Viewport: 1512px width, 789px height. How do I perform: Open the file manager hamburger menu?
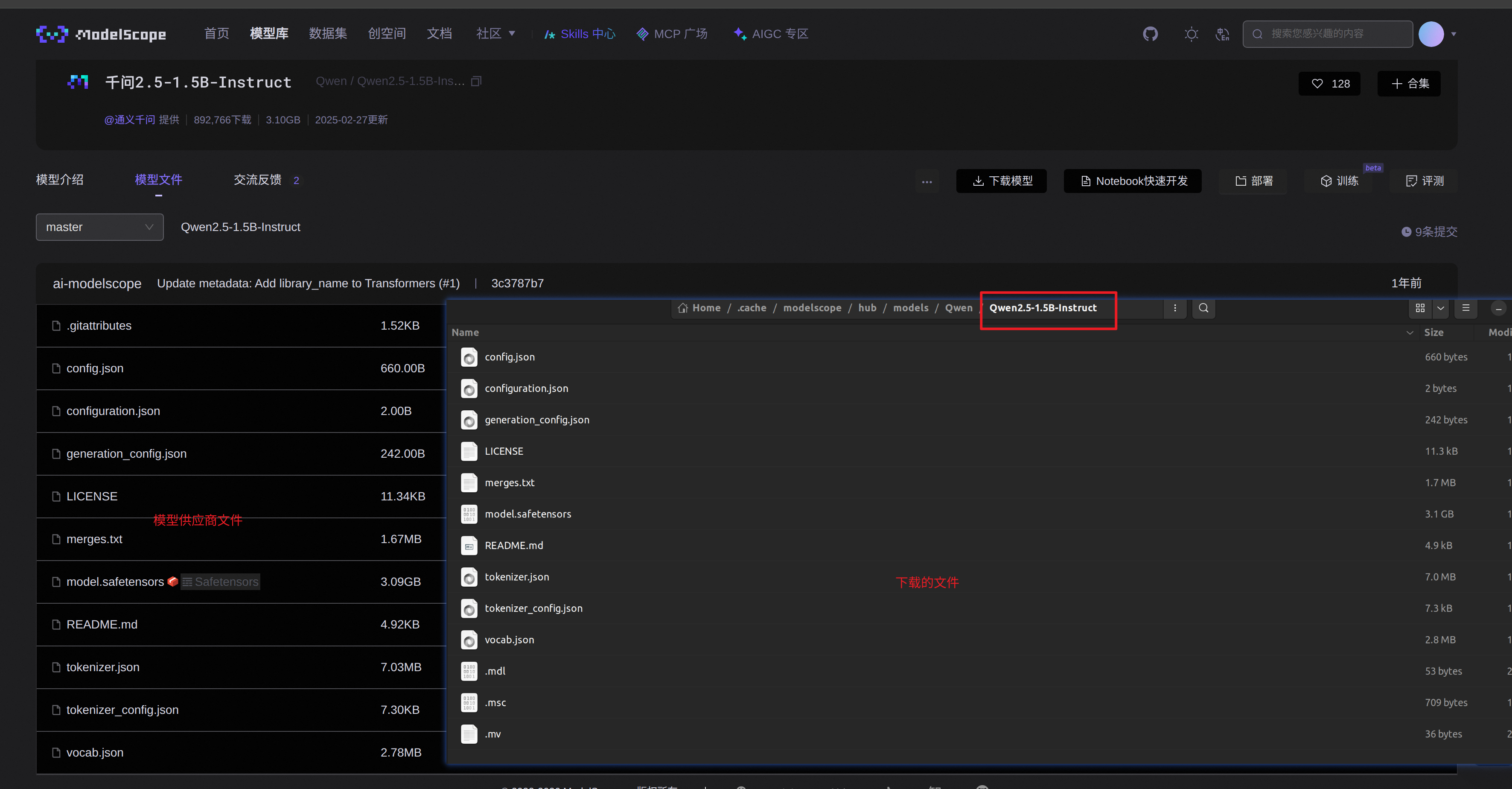(1465, 307)
